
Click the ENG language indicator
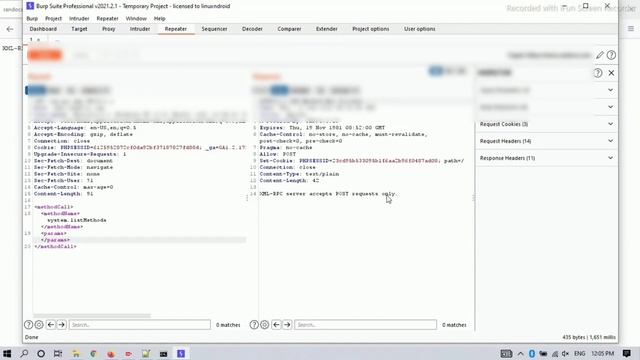[x=580, y=353]
